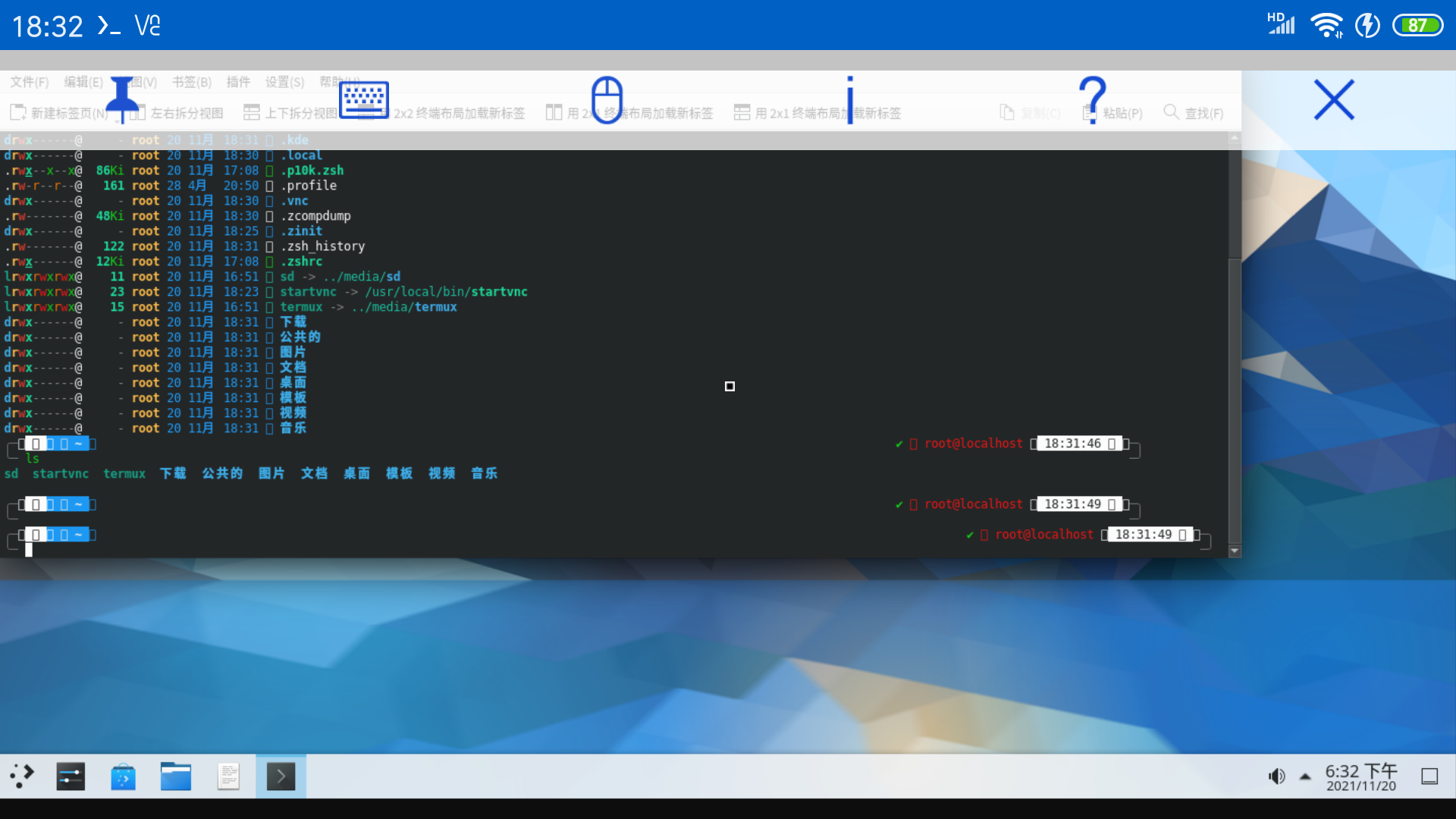The width and height of the screenshot is (1456, 819).
Task: Open the on-screen keyboard overlay icon
Action: point(364,99)
